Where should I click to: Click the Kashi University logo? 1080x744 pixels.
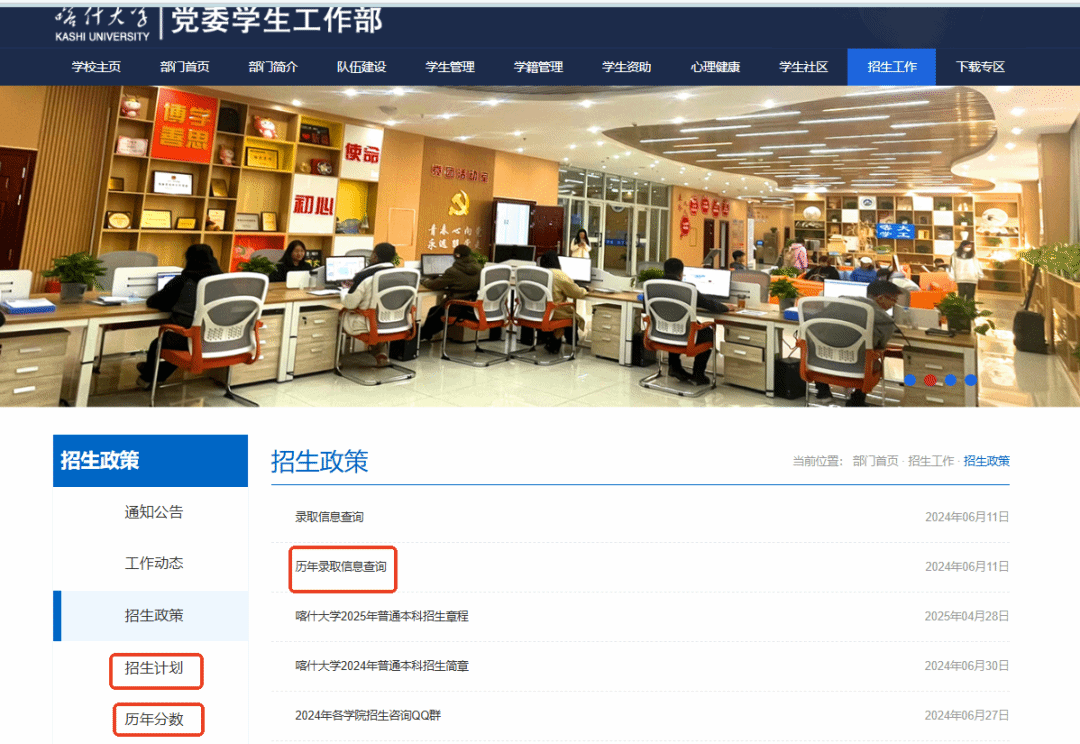pos(102,22)
